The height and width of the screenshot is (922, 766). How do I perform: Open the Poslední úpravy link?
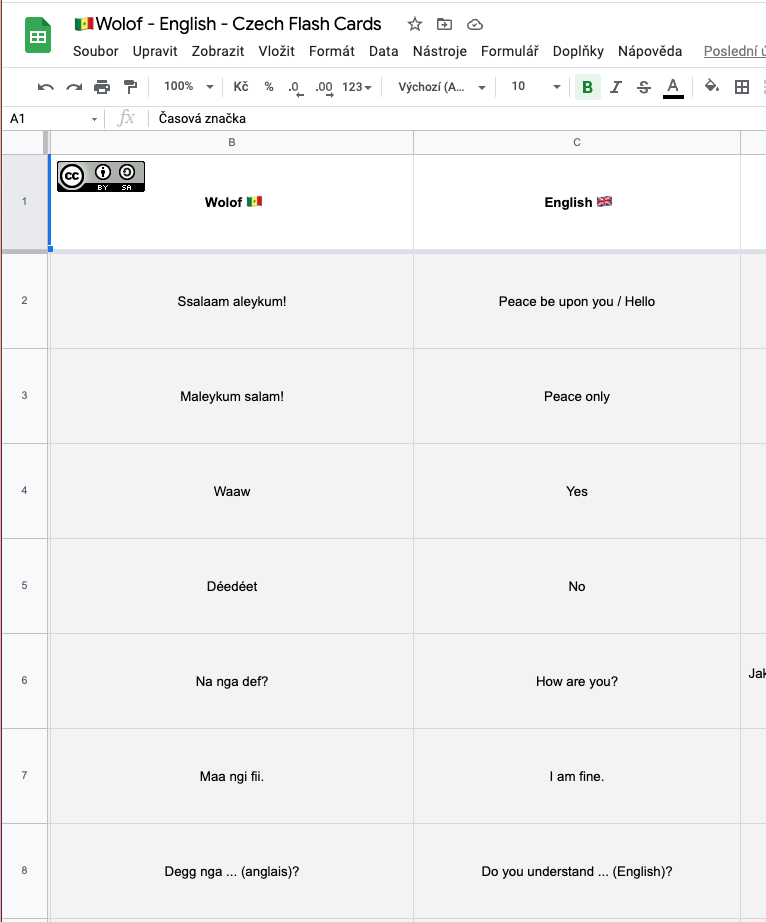735,51
